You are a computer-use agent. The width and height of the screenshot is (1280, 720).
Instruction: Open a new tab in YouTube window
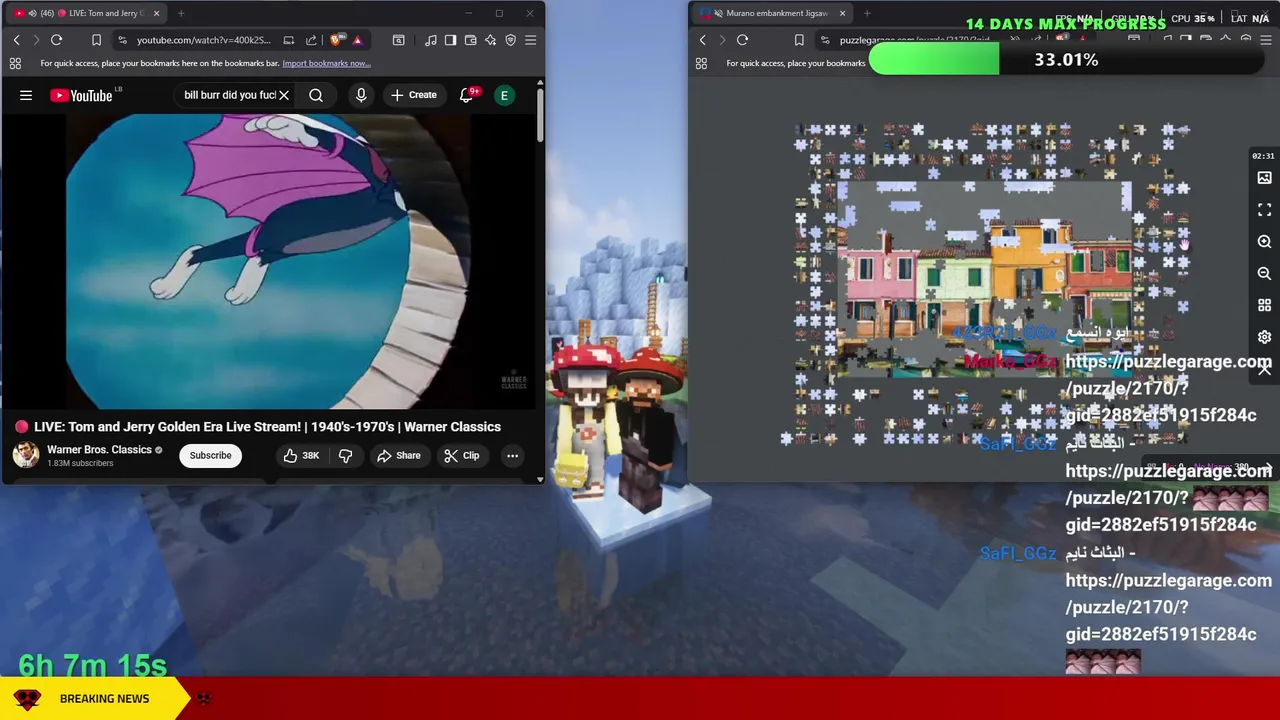coord(181,13)
